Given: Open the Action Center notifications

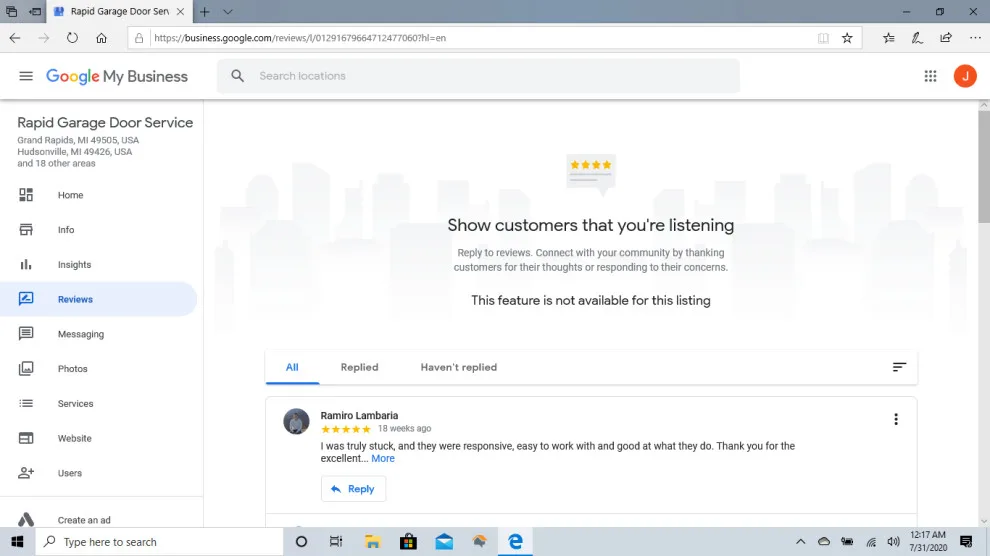Looking at the screenshot, I should [x=966, y=541].
